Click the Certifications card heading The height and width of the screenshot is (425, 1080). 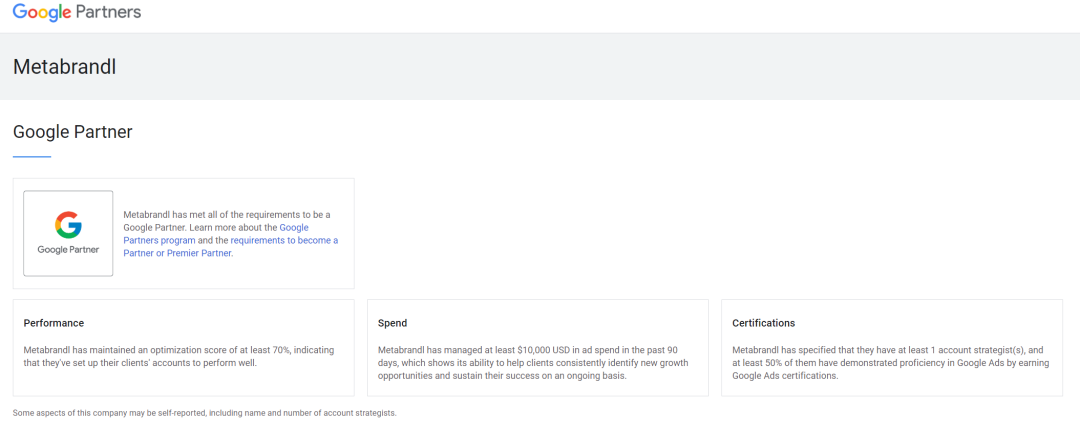point(764,323)
